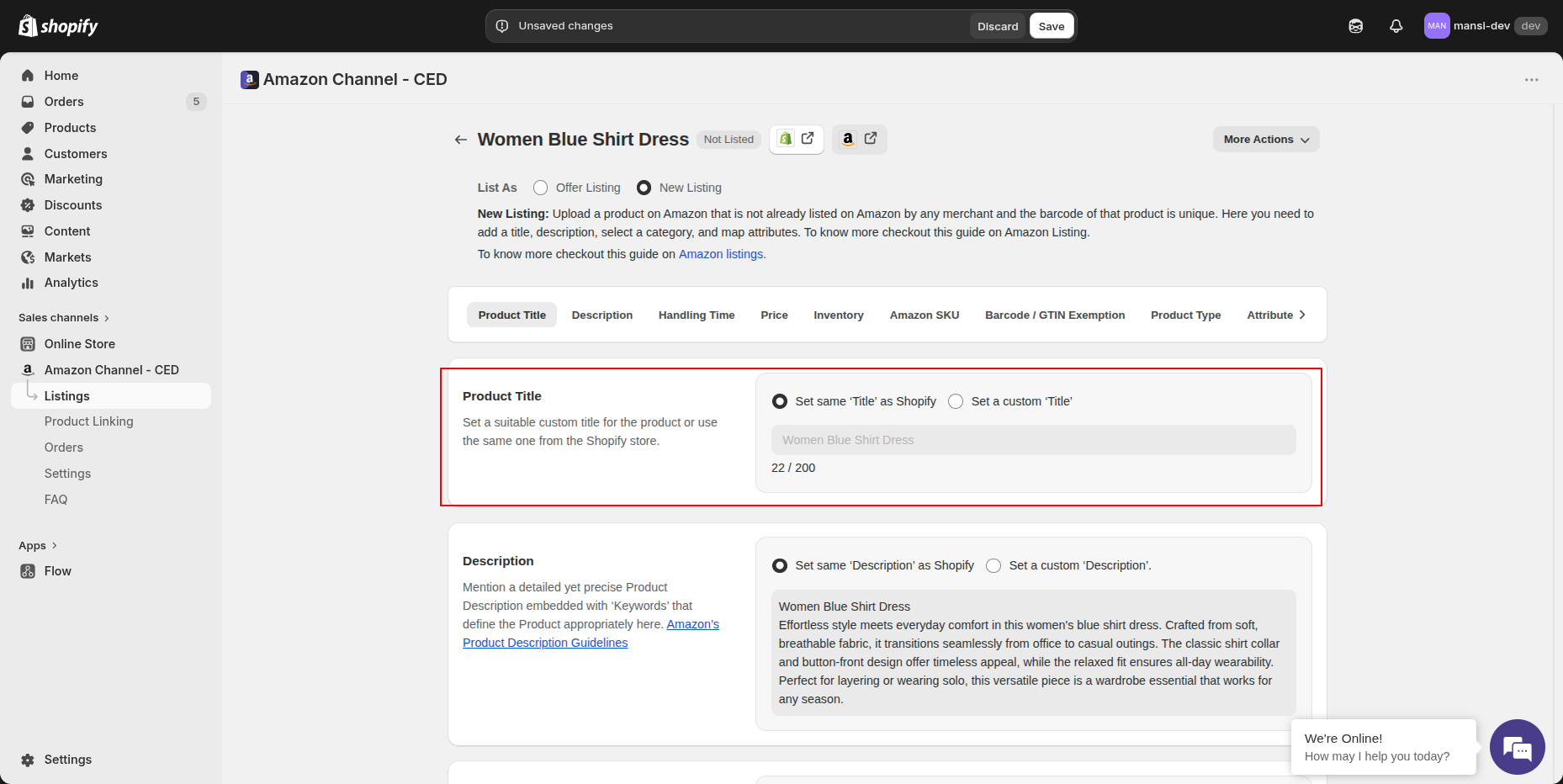Click the 22 / 200 character counter
This screenshot has width=1563, height=784.
[793, 468]
